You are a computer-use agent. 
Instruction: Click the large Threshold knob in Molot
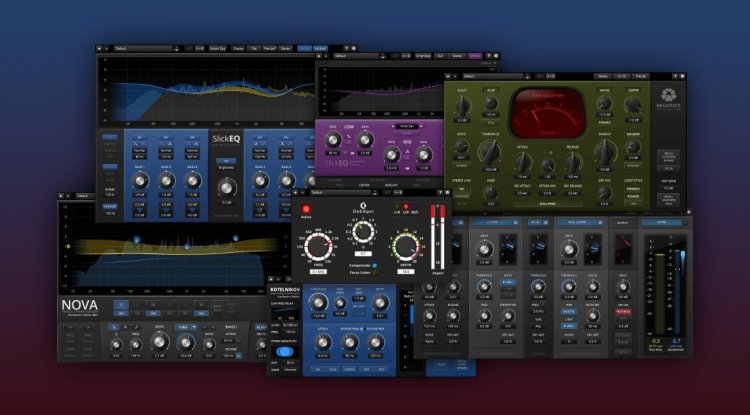point(489,153)
